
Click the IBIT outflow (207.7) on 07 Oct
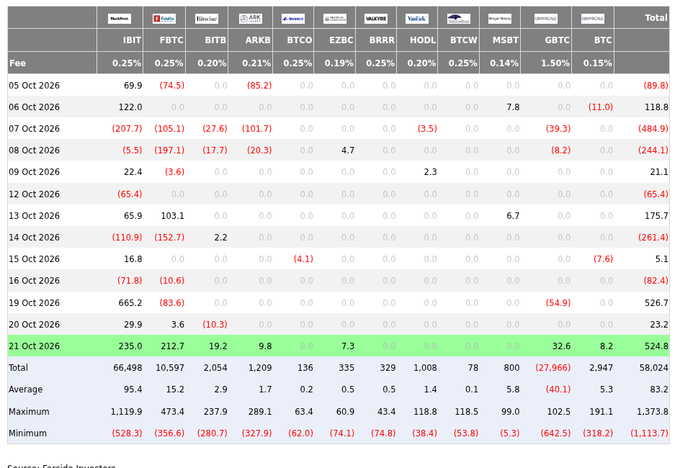point(127,129)
